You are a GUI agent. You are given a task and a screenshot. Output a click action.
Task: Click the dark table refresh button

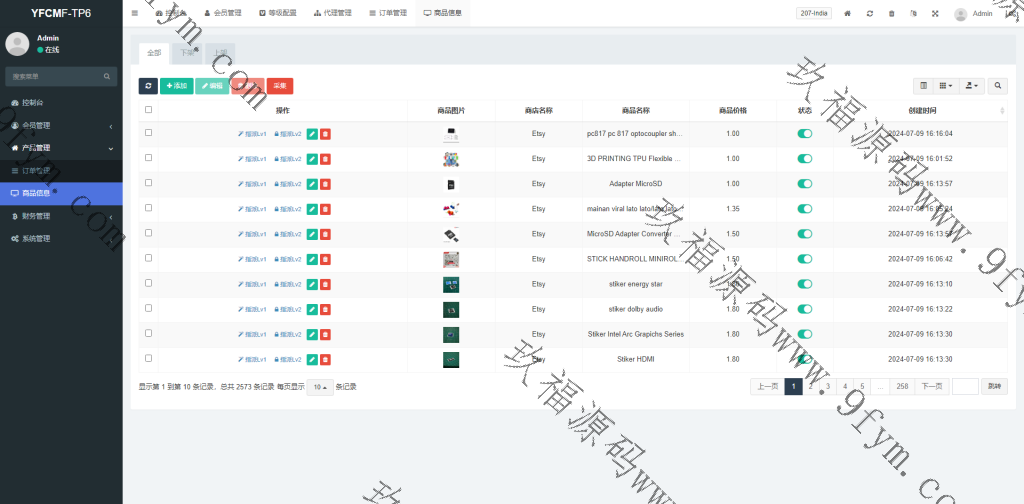pyautogui.click(x=147, y=86)
